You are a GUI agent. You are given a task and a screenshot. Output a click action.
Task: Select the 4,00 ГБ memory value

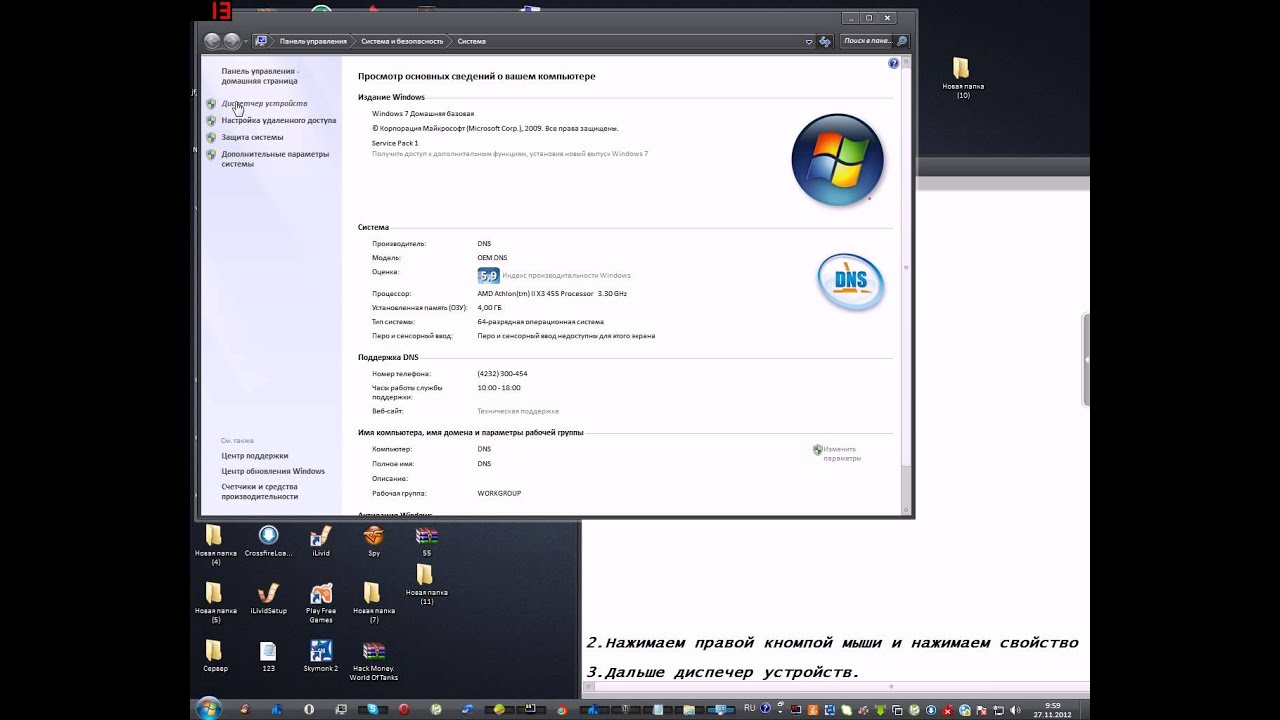pyautogui.click(x=489, y=308)
